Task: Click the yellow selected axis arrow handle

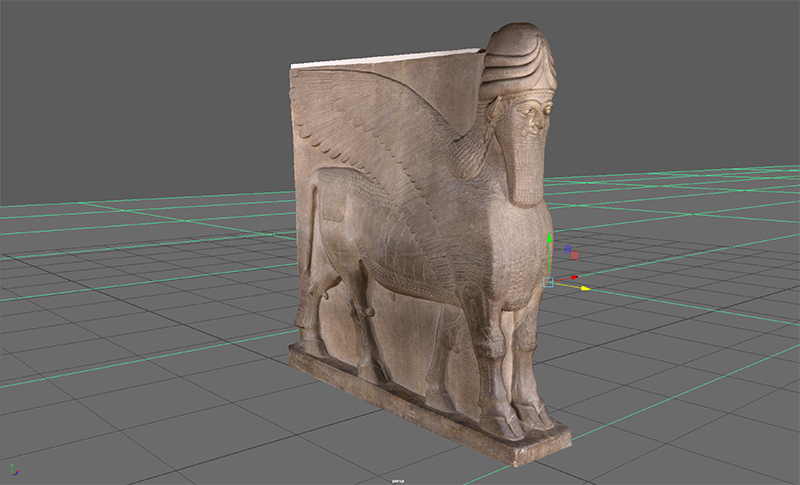Action: click(x=585, y=289)
